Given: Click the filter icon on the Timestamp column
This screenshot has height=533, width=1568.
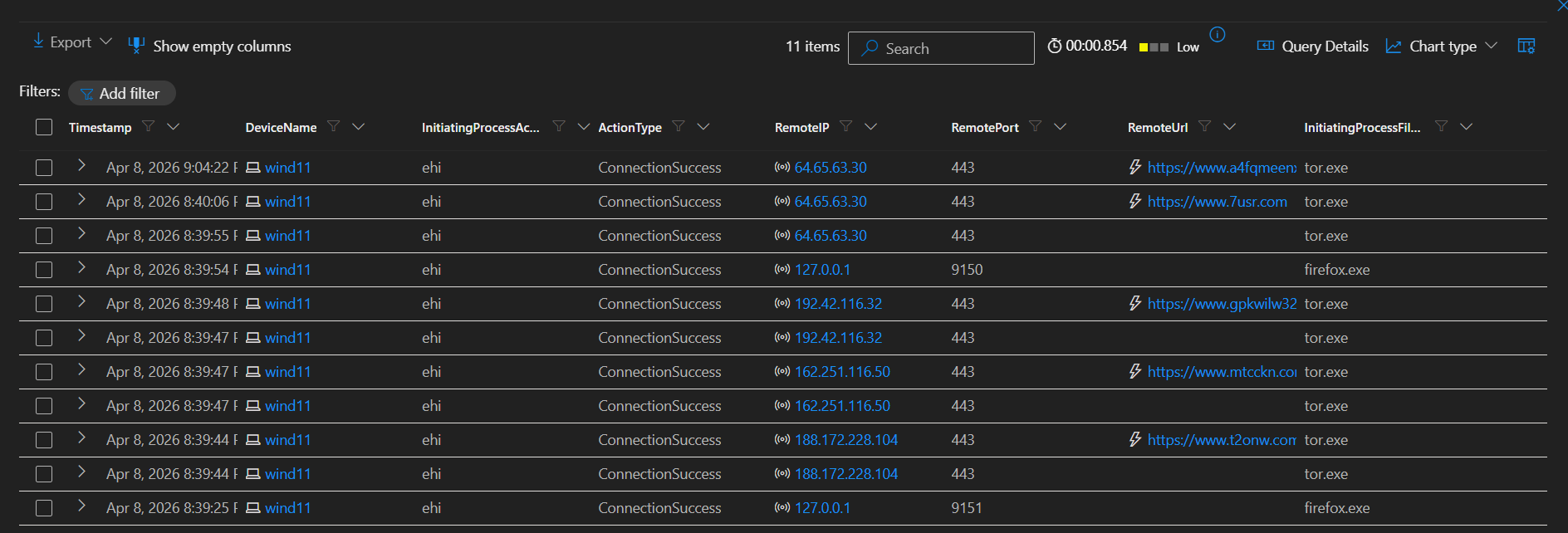Looking at the screenshot, I should click(149, 126).
